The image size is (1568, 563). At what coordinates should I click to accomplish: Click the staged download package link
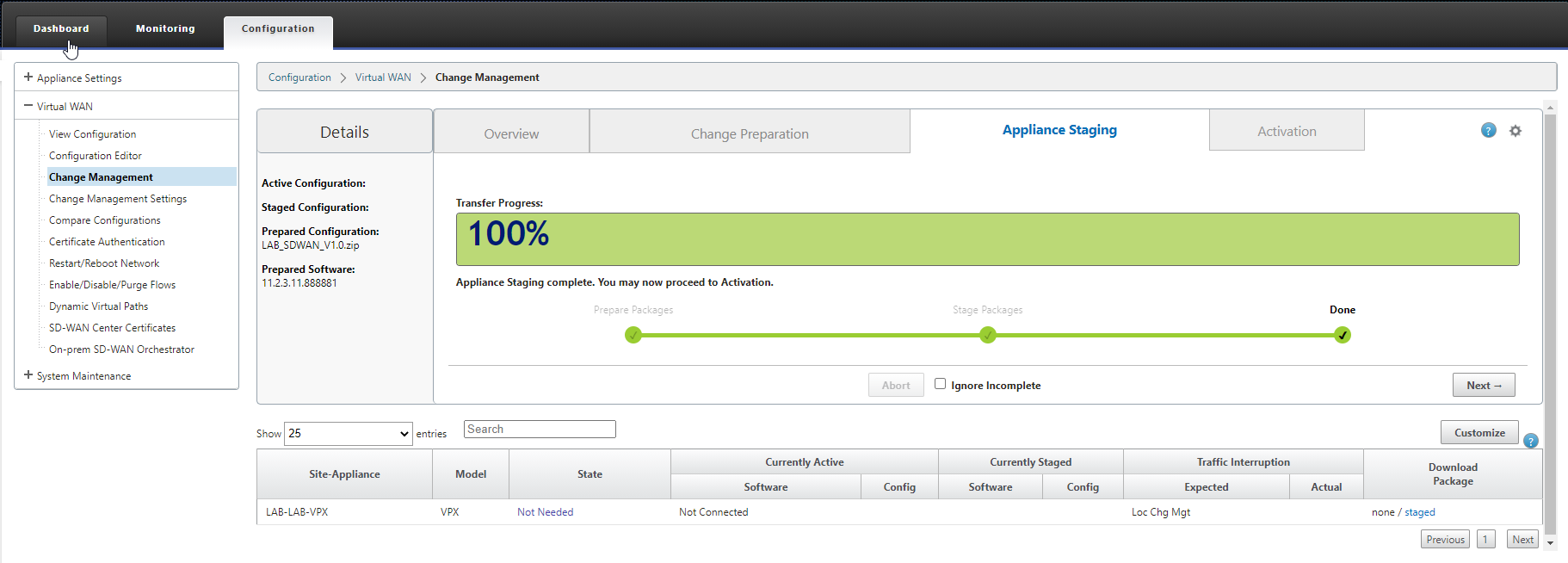tap(1419, 512)
